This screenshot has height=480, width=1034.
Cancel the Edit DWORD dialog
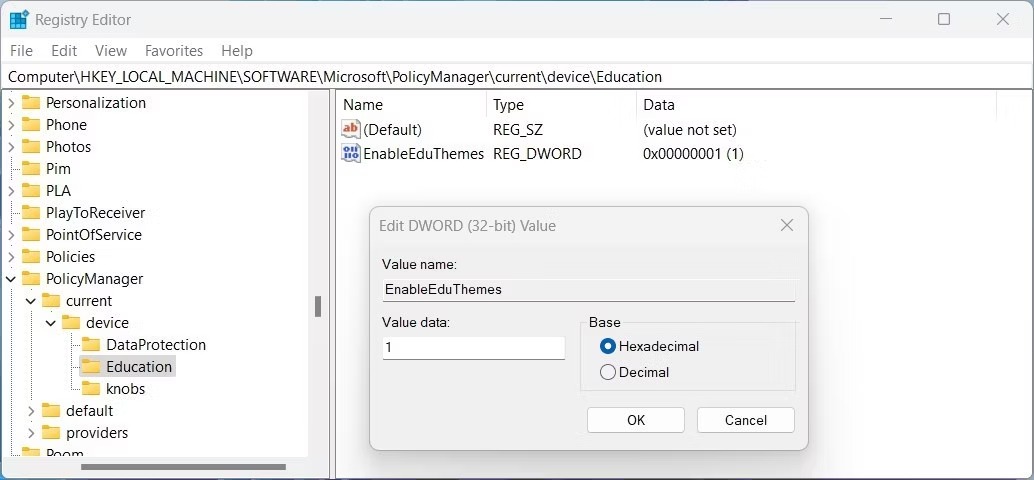coord(746,420)
